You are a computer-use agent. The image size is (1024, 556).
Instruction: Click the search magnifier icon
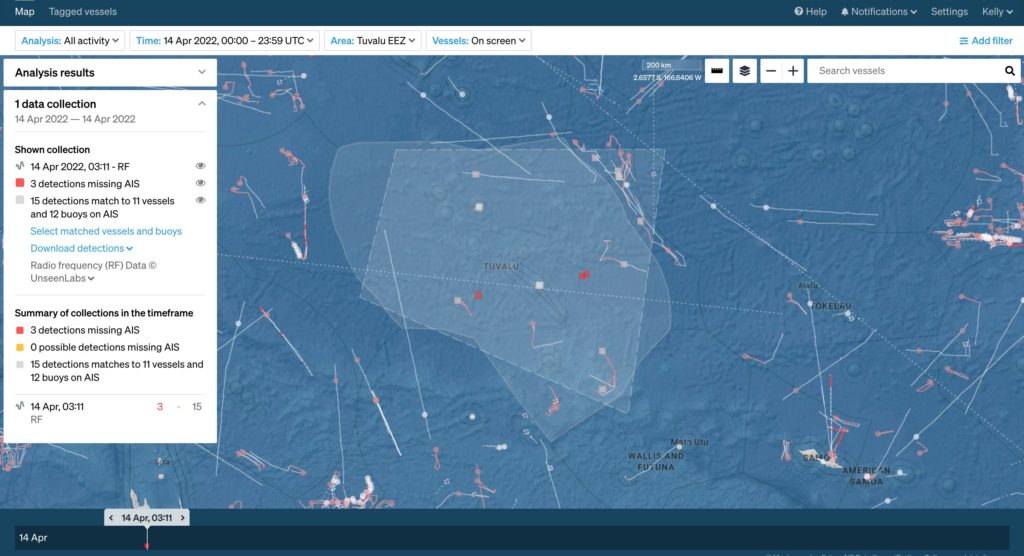point(1009,71)
